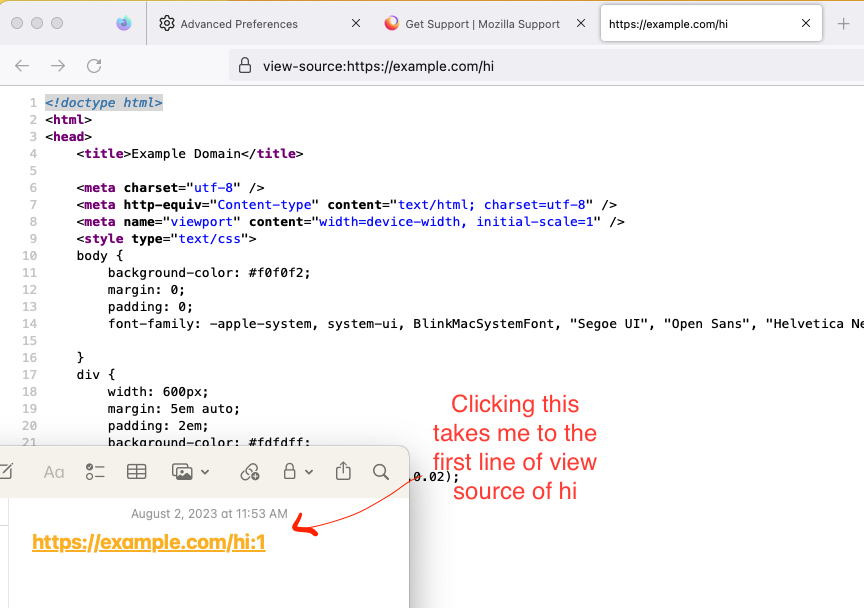Close the Get Support Mozilla Support tab
Image resolution: width=864 pixels, height=608 pixels.
click(x=581, y=23)
